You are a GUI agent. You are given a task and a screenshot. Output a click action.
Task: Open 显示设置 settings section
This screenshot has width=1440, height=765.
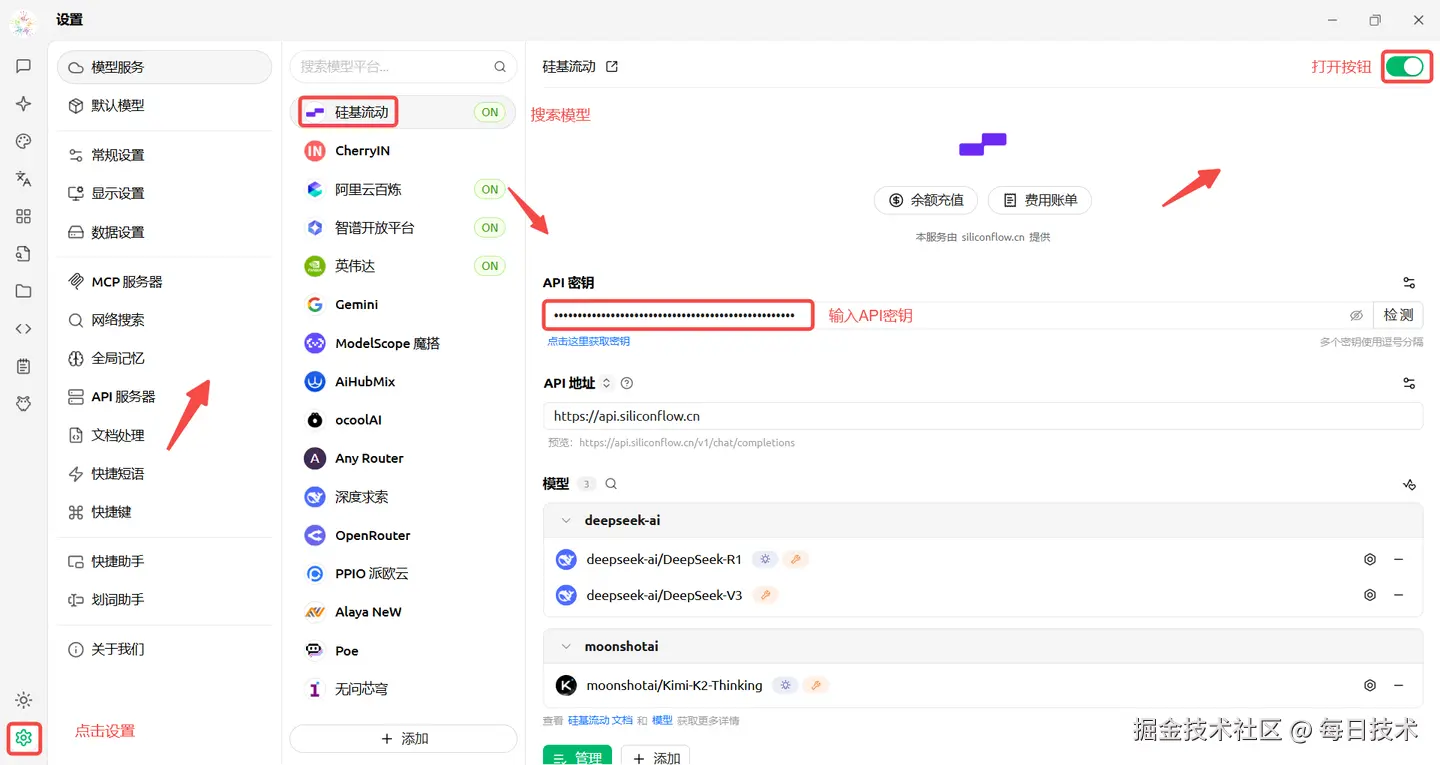pos(164,193)
